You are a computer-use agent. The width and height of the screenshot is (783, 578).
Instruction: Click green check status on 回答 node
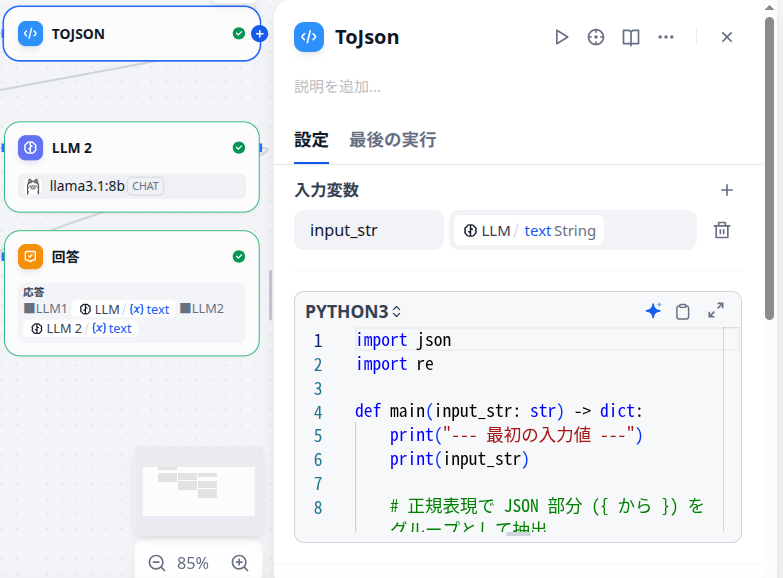pyautogui.click(x=239, y=257)
